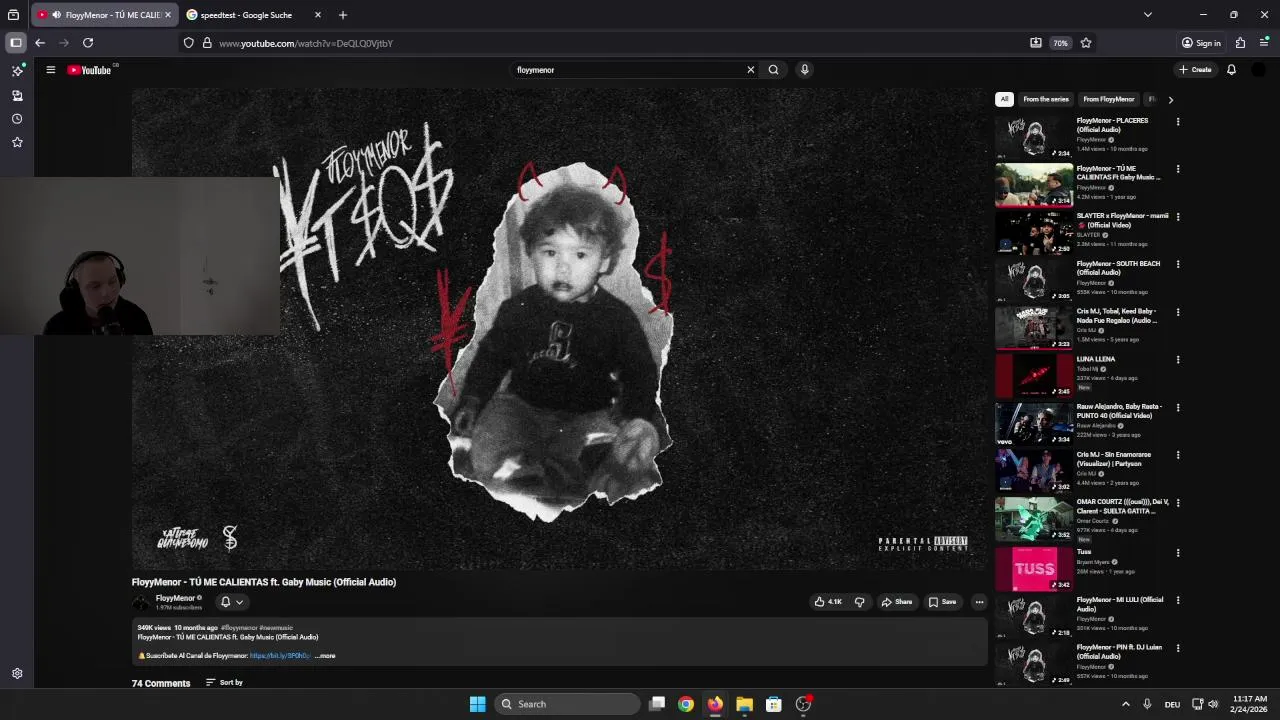Open Tuss video thumbnail

click(1034, 568)
